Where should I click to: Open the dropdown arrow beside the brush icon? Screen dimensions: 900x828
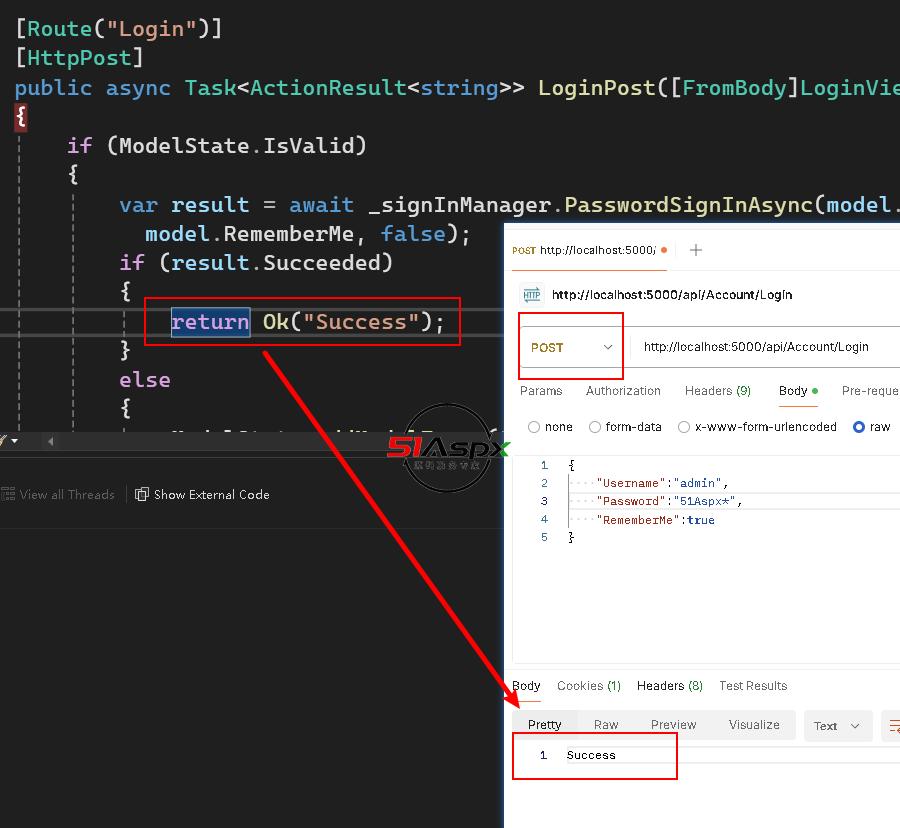tap(15, 441)
